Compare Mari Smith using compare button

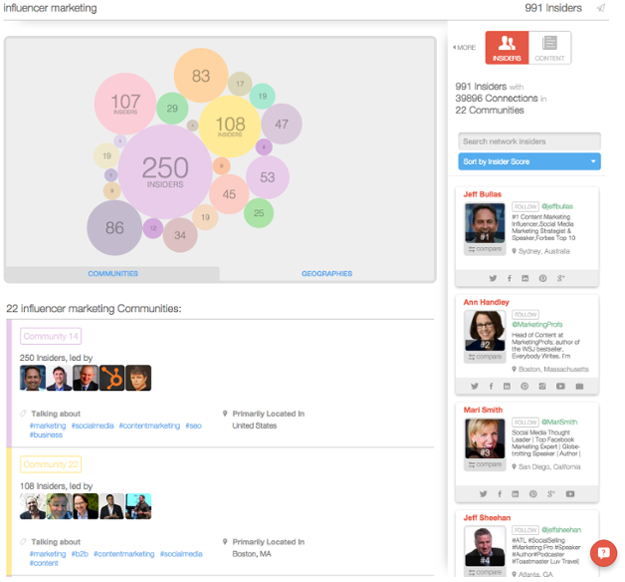(485, 465)
